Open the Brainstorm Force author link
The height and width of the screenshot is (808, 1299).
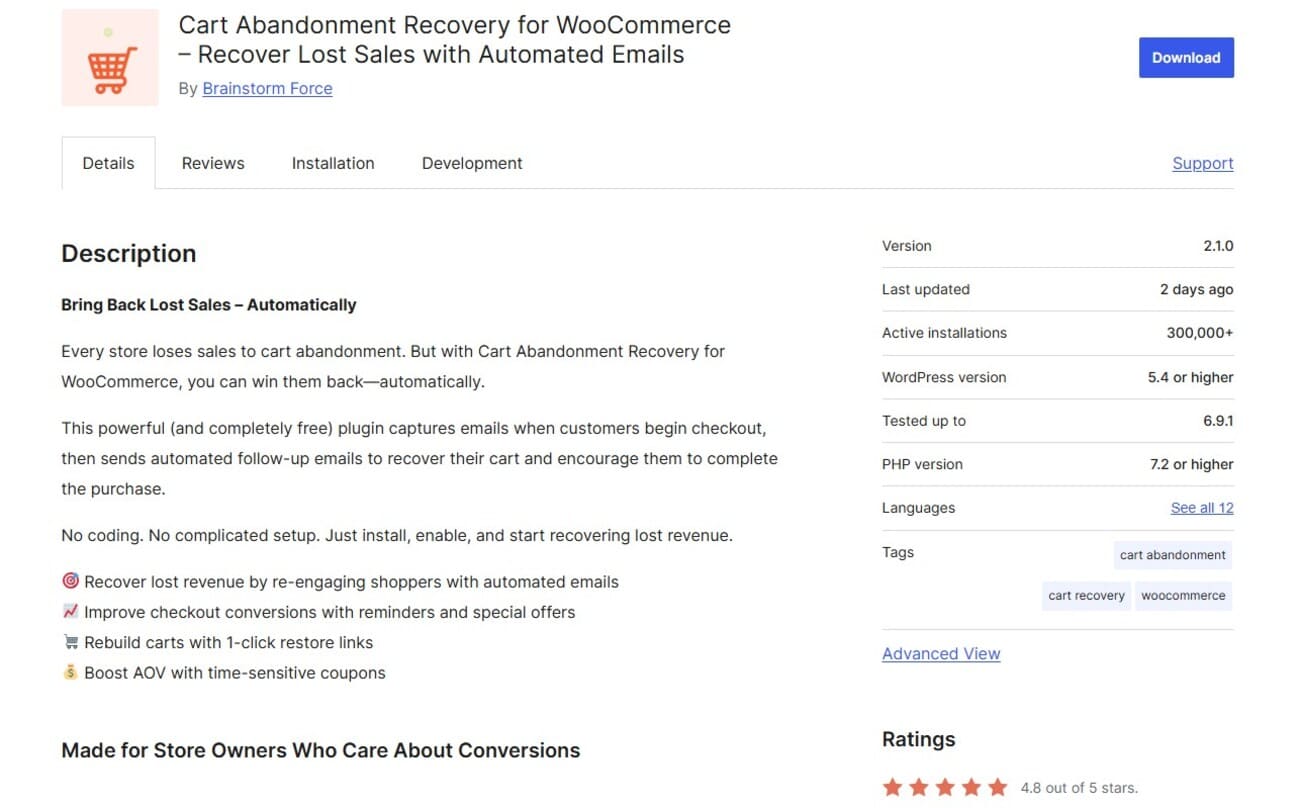tap(267, 88)
